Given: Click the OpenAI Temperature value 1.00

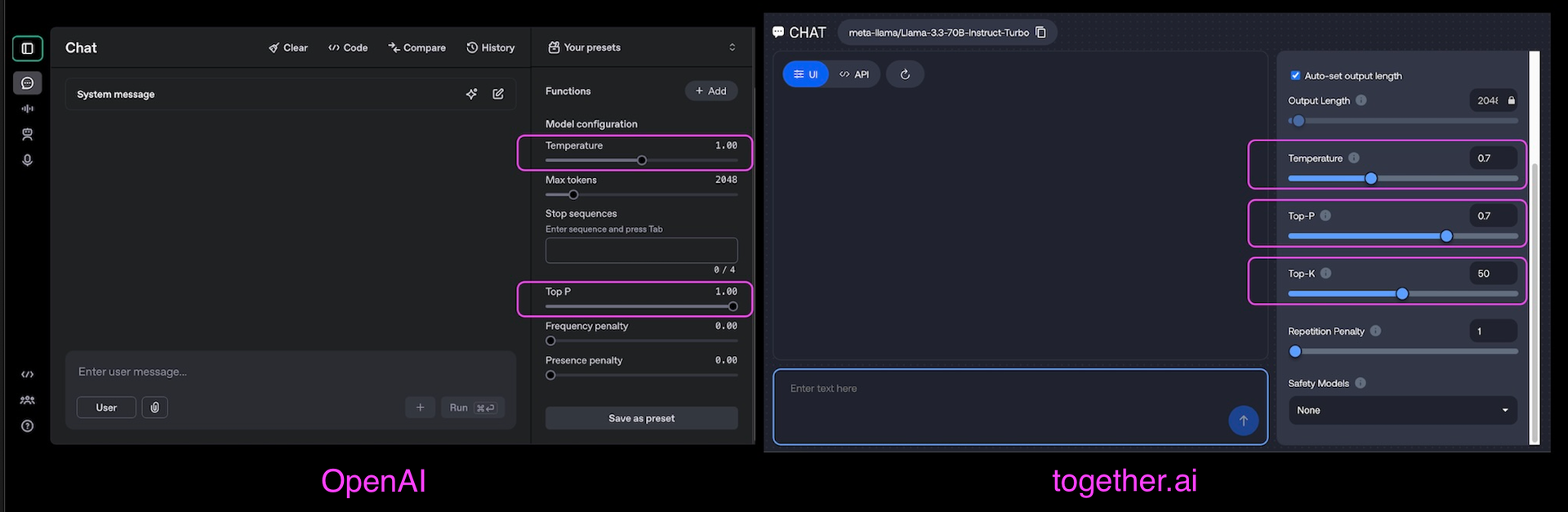Looking at the screenshot, I should click(726, 145).
